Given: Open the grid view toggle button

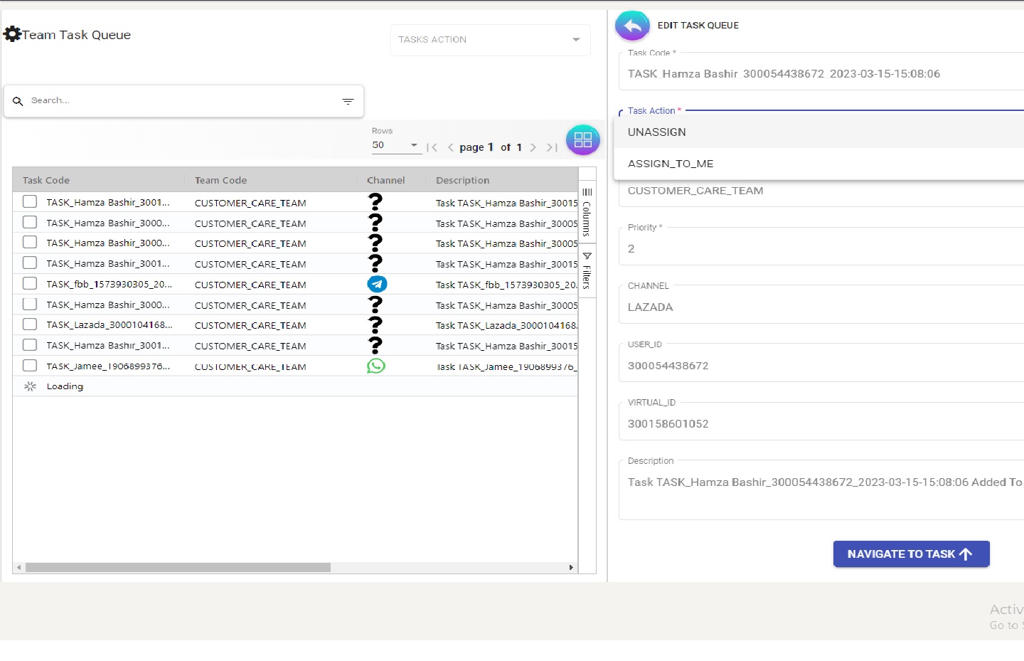Looking at the screenshot, I should point(583,140).
